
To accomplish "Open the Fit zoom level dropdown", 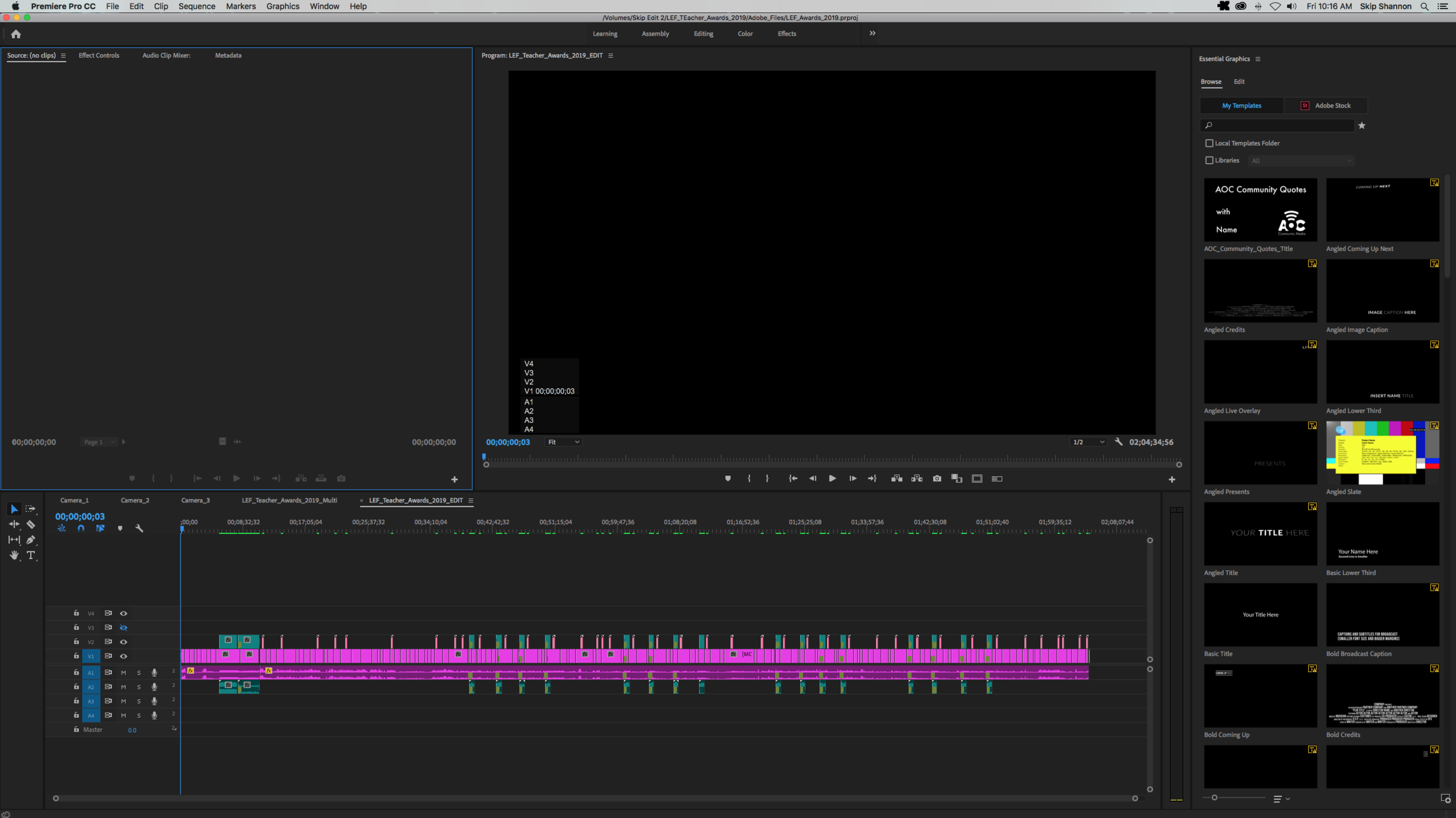I will coord(563,442).
